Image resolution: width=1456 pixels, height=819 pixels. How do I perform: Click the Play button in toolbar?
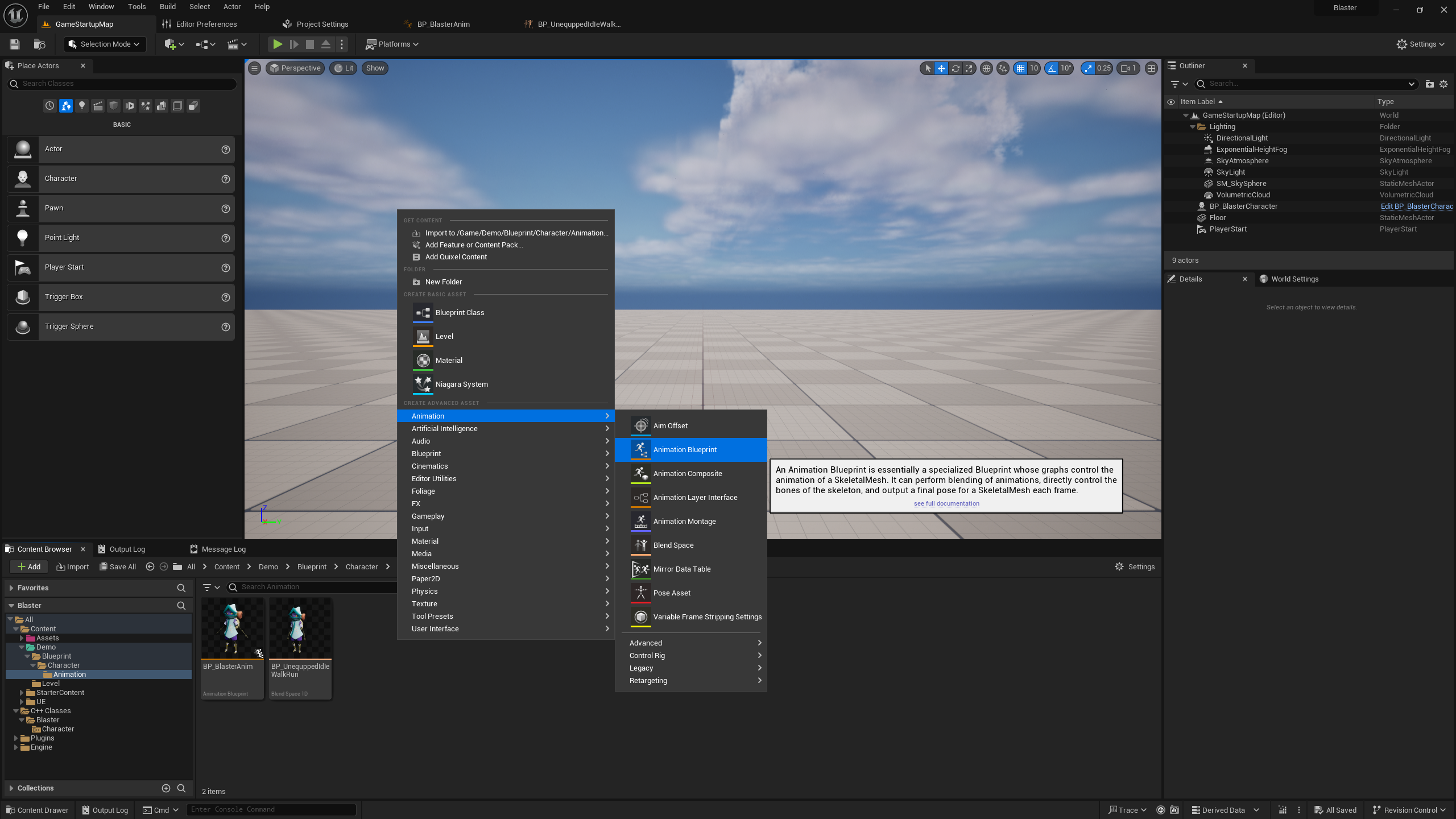[276, 44]
